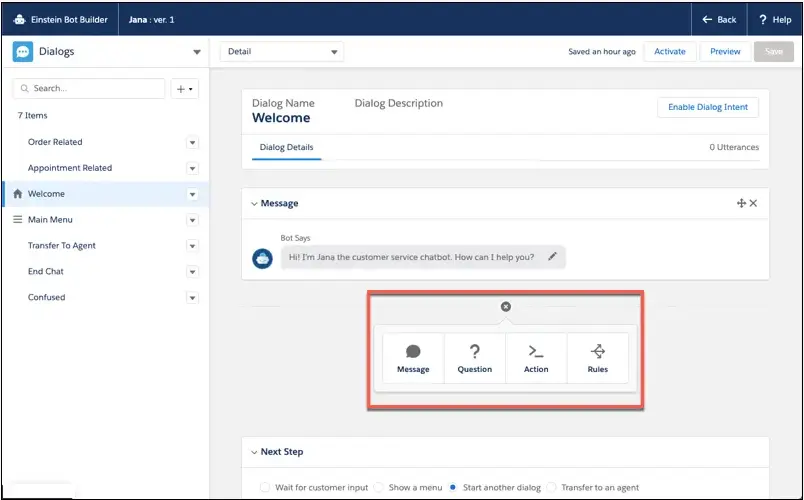Click the move handle on Message block
The width and height of the screenshot is (804, 500).
[741, 203]
